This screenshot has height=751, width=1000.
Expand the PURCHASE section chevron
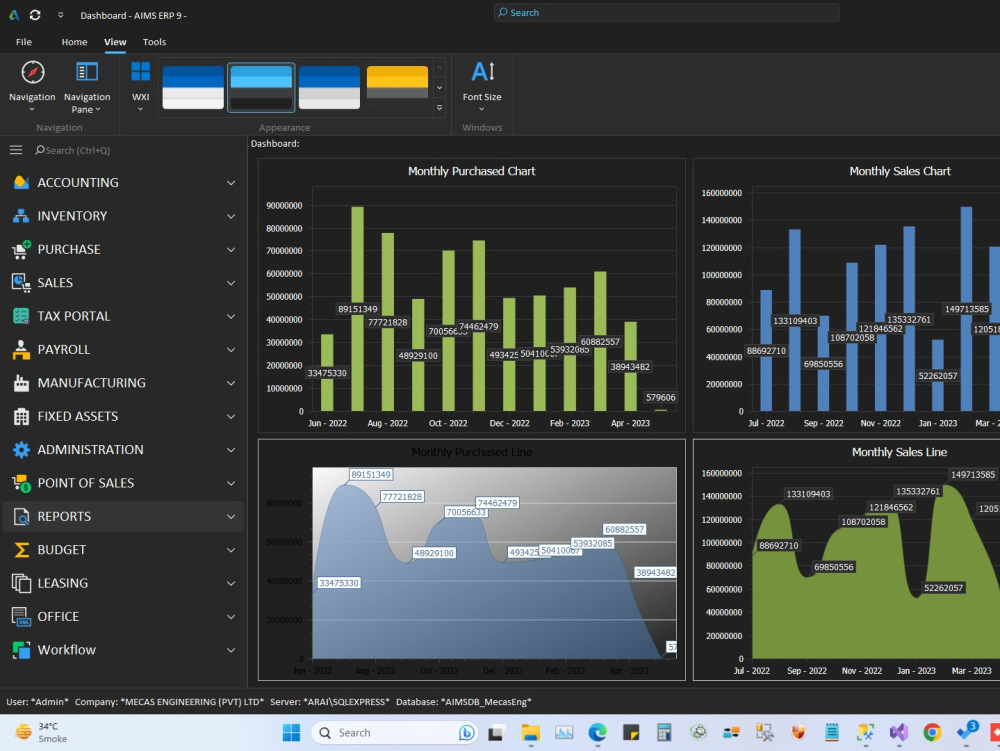(x=231, y=250)
